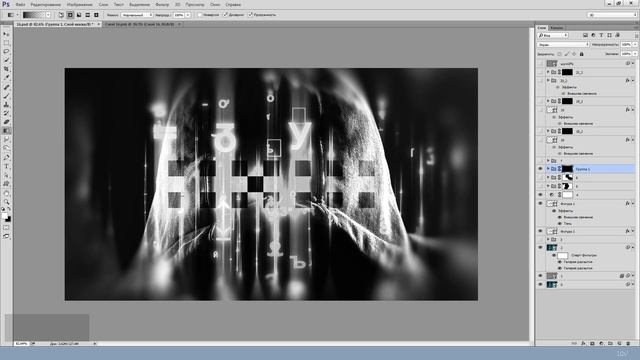The width and height of the screenshot is (640, 360).
Task: Collapse effects list of Фигура 1
Action: click(x=633, y=203)
